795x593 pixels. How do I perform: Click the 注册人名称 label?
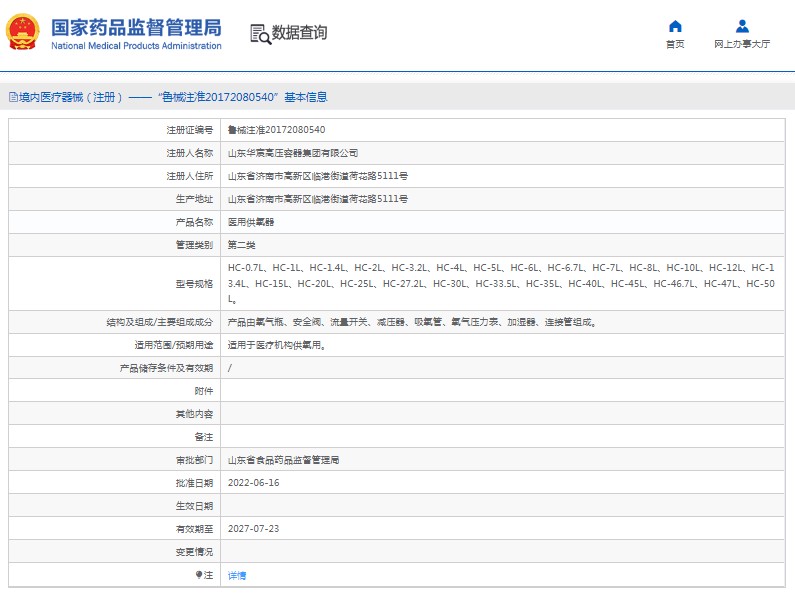coord(190,153)
